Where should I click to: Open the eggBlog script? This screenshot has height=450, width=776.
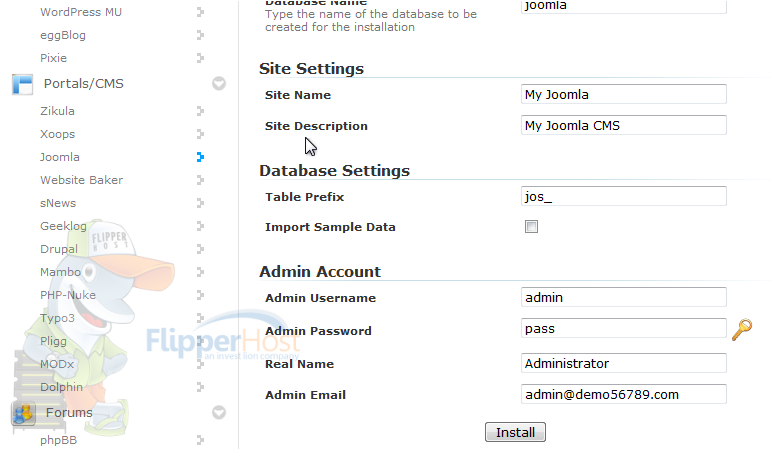[x=63, y=35]
